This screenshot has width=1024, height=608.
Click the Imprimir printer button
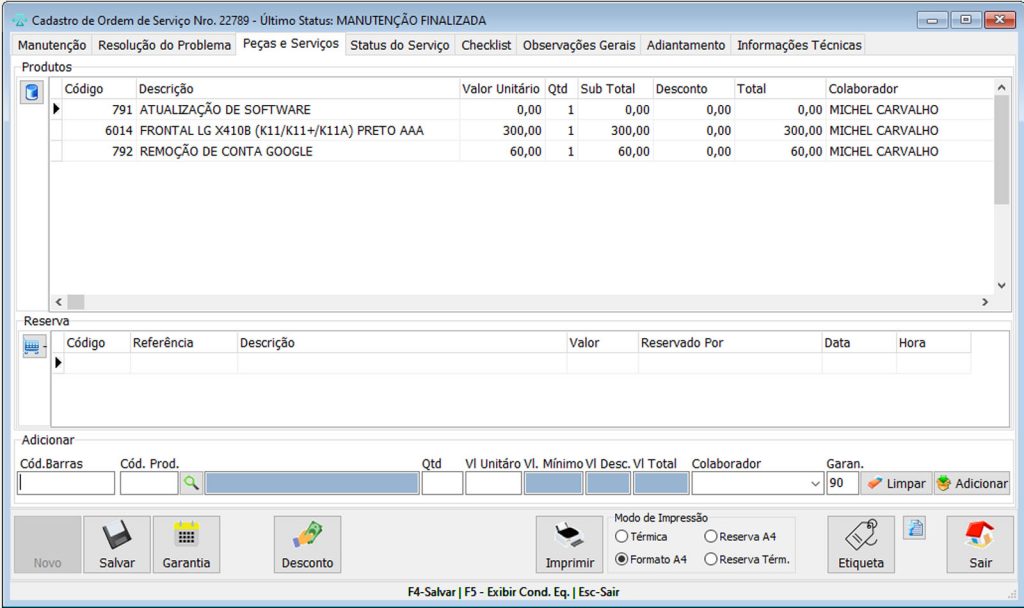569,545
